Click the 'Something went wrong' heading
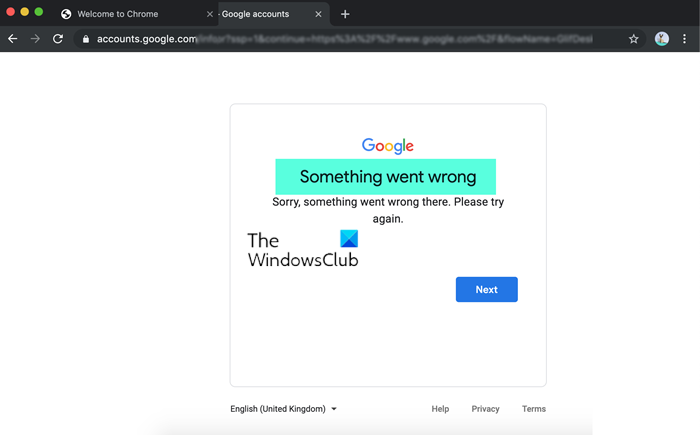 pos(388,177)
